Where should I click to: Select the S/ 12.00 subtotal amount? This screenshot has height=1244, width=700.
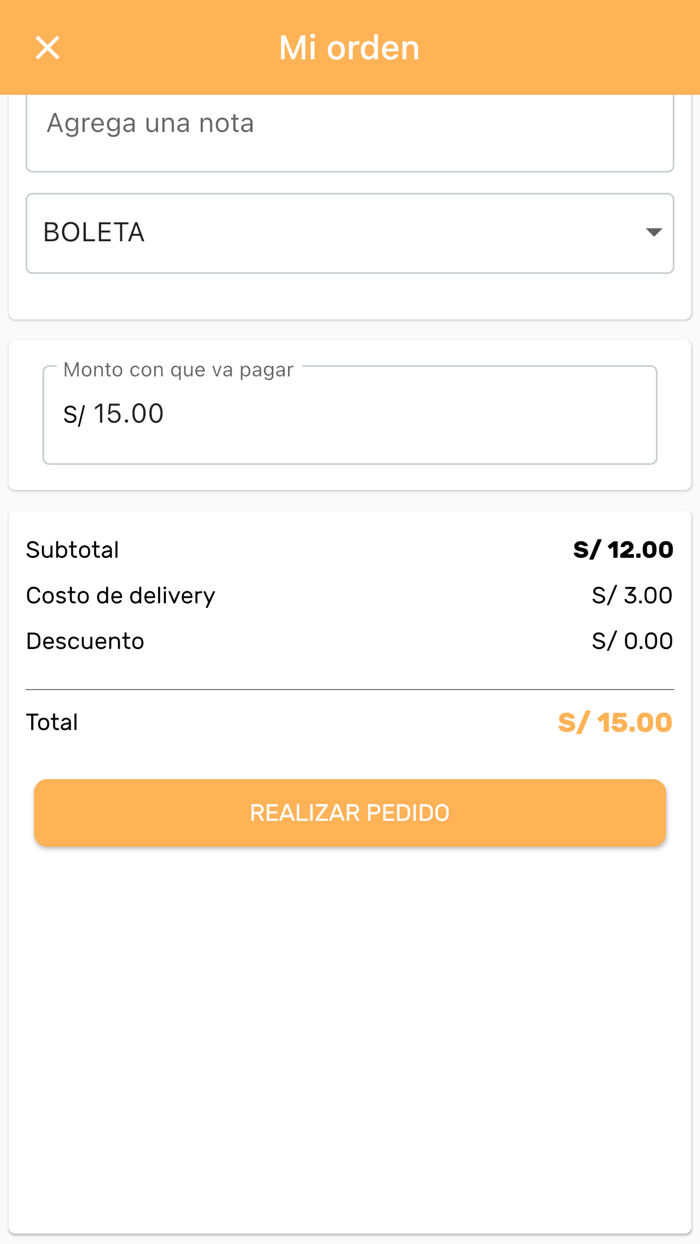click(623, 550)
